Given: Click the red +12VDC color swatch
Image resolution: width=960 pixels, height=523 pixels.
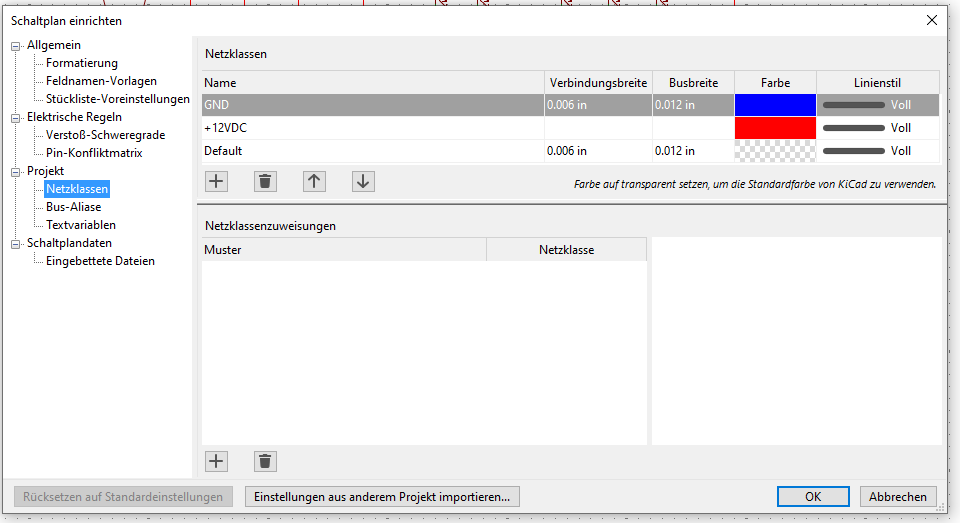Looking at the screenshot, I should click(775, 128).
